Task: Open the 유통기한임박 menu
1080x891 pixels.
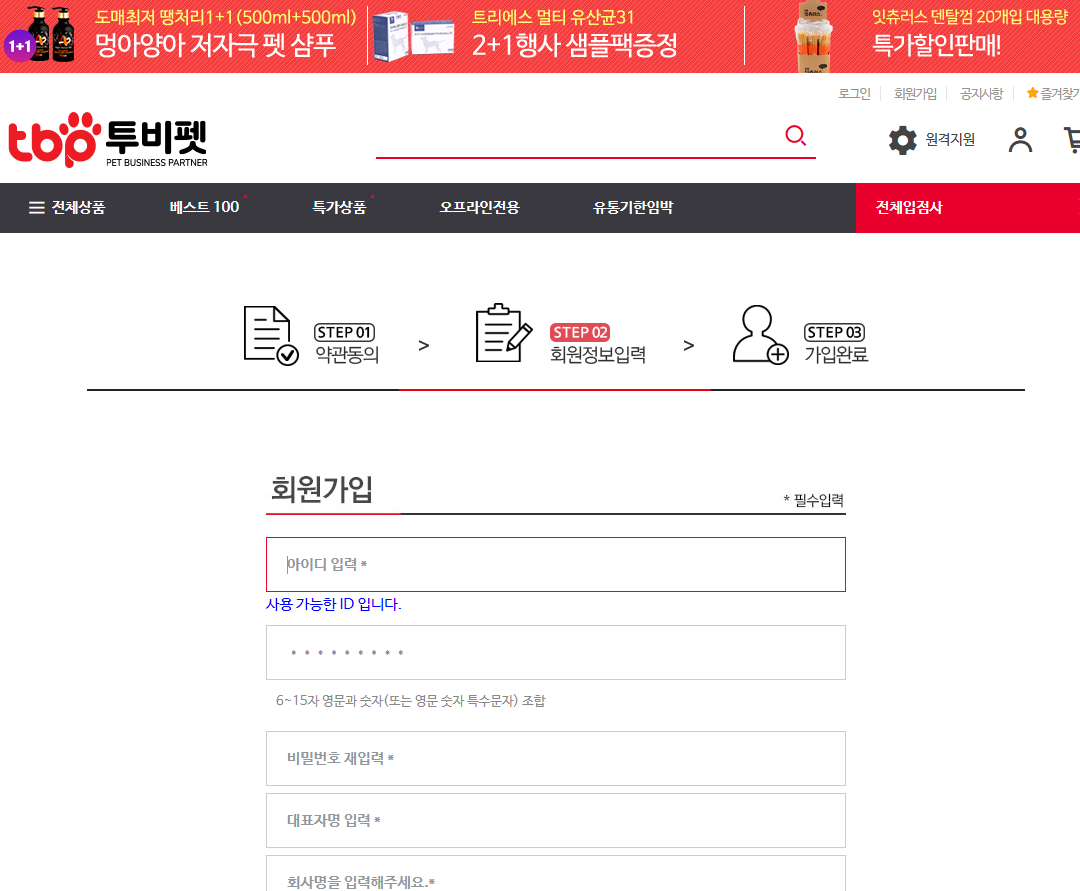Action: point(630,208)
